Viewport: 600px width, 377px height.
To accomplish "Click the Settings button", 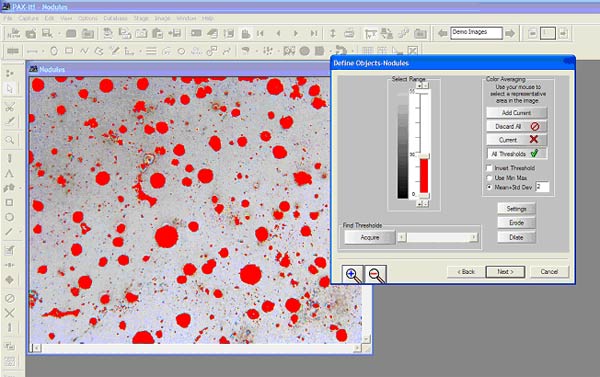I will [517, 209].
